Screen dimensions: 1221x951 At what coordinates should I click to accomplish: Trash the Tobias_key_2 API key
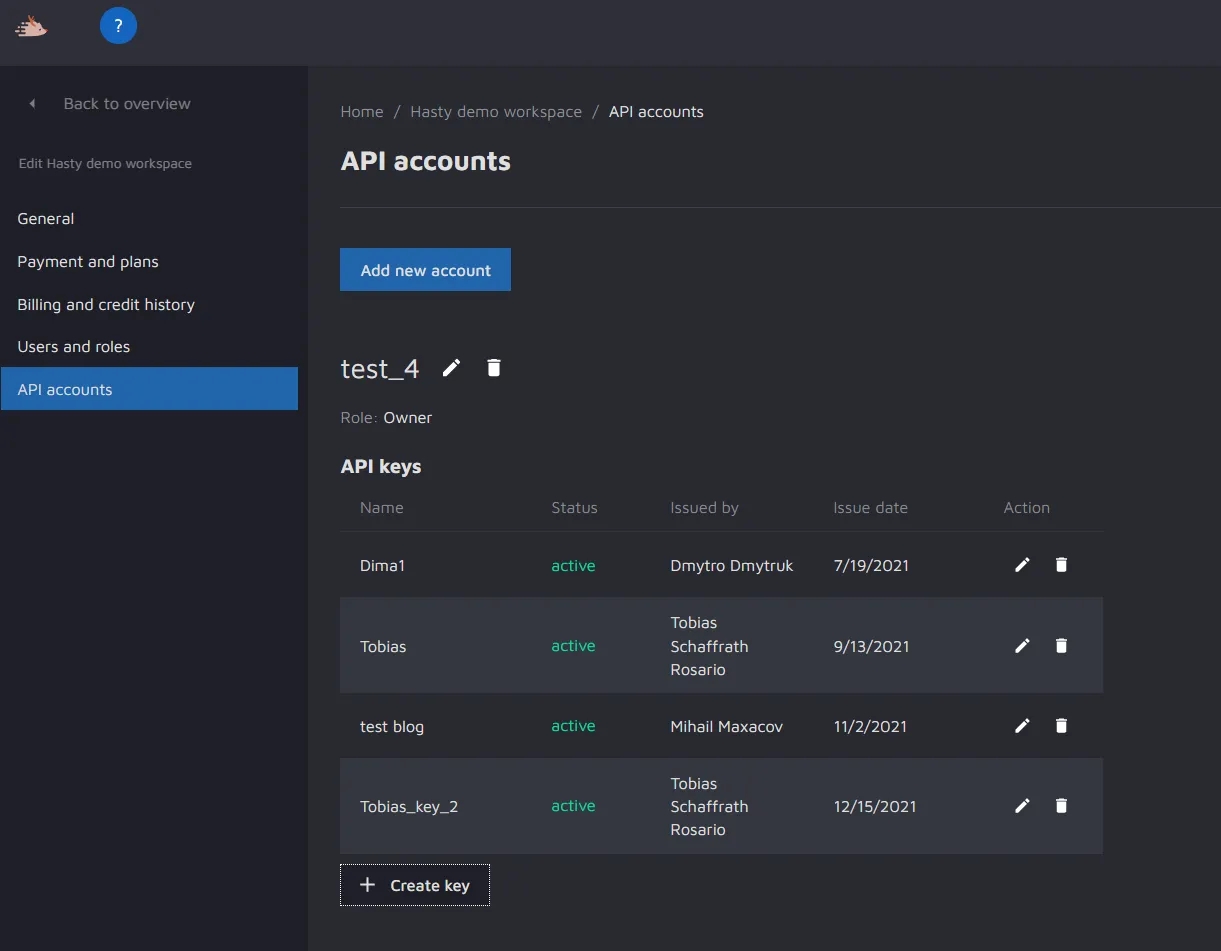click(x=1061, y=806)
